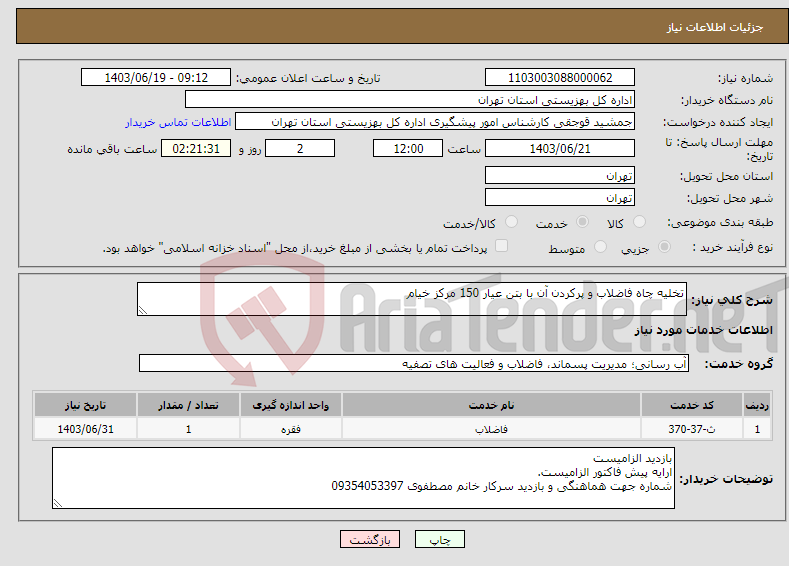Click the ساعت باقی مانده label
789x566 pixels.
[x=112, y=149]
